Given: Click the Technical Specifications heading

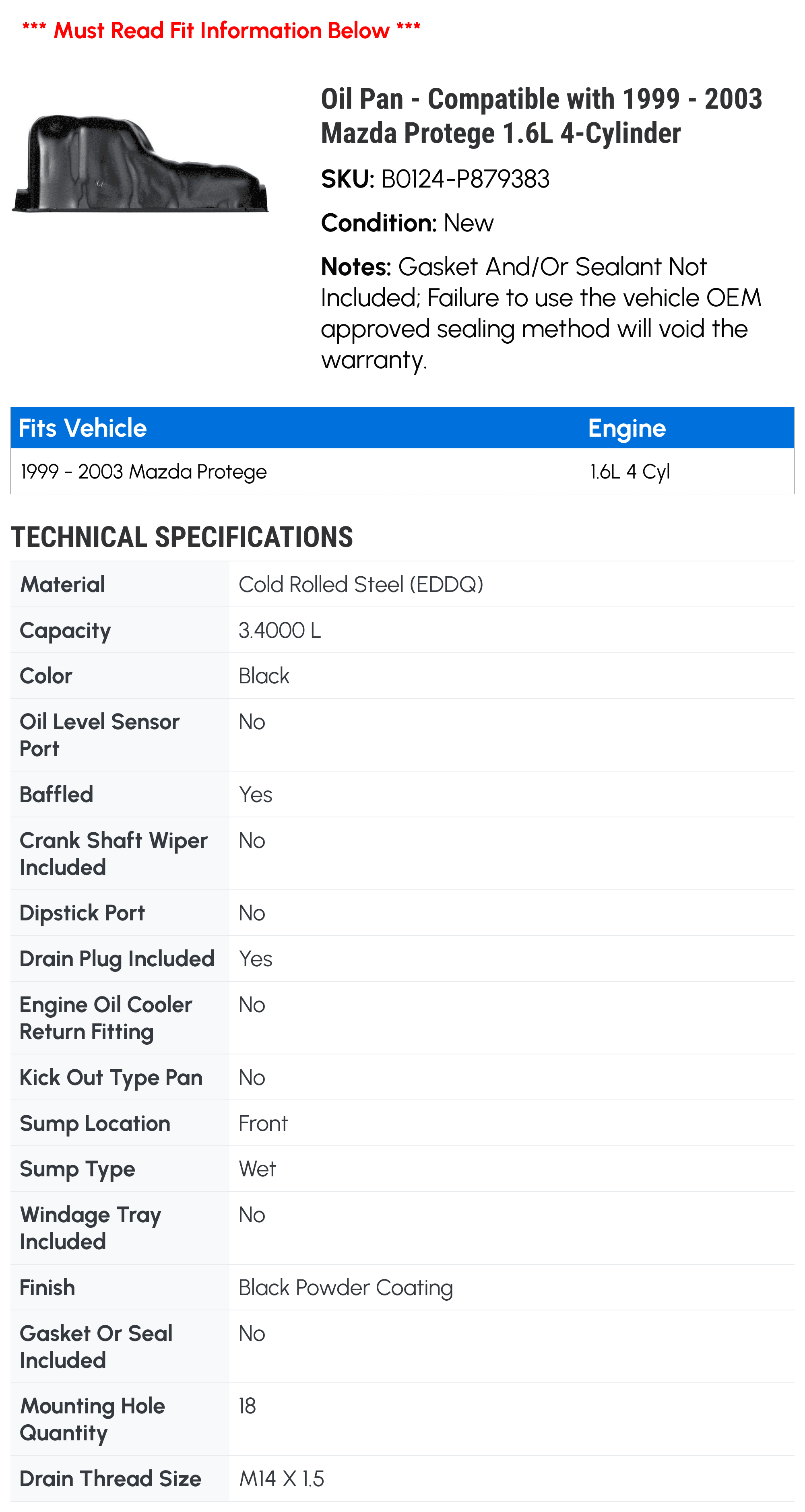Looking at the screenshot, I should click(182, 537).
